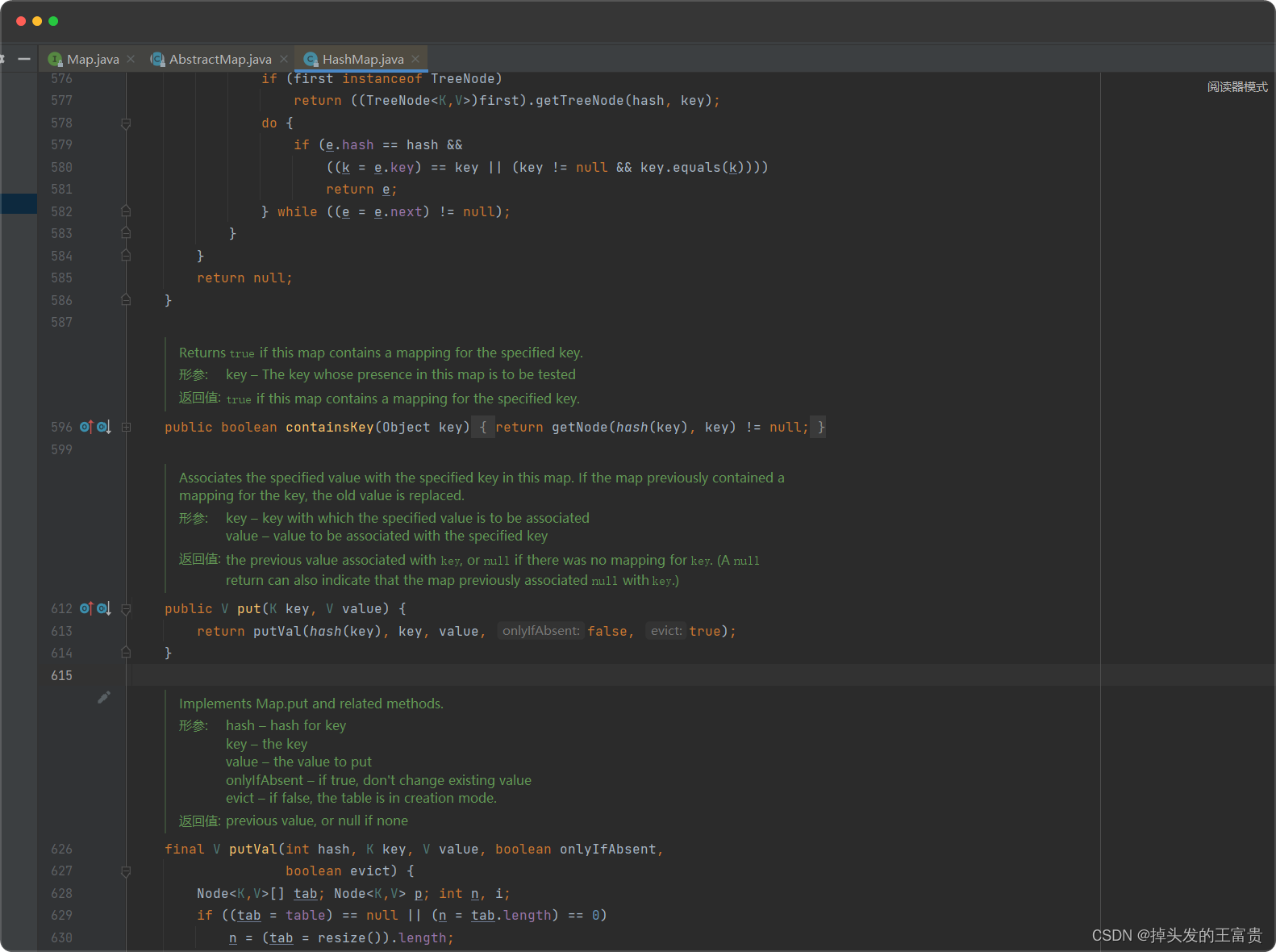Click 'e.next' on line 582

[x=398, y=211]
